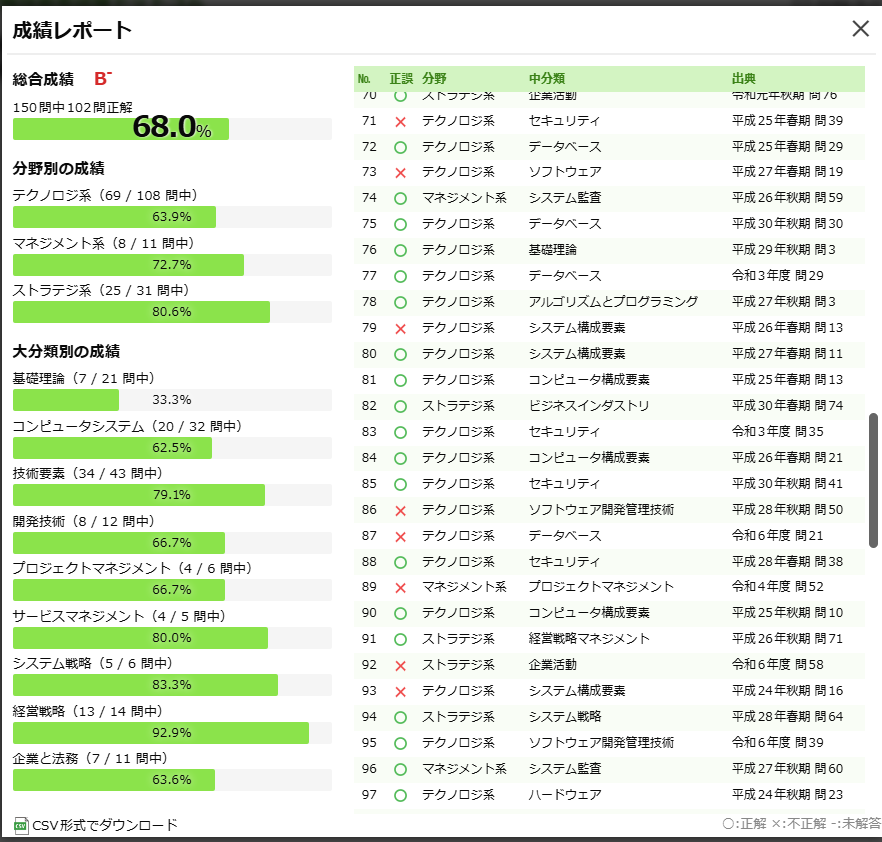Click the green circle mark on question 72
Viewport: 882px width, 842px height.
tap(400, 147)
